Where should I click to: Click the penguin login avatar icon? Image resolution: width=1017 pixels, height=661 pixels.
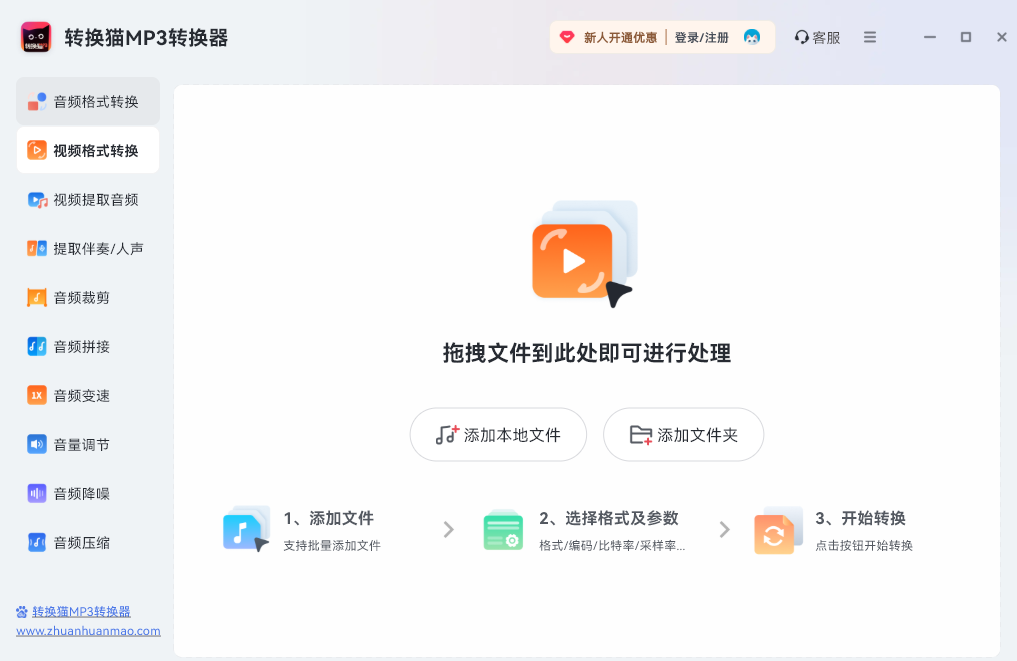pyautogui.click(x=751, y=36)
